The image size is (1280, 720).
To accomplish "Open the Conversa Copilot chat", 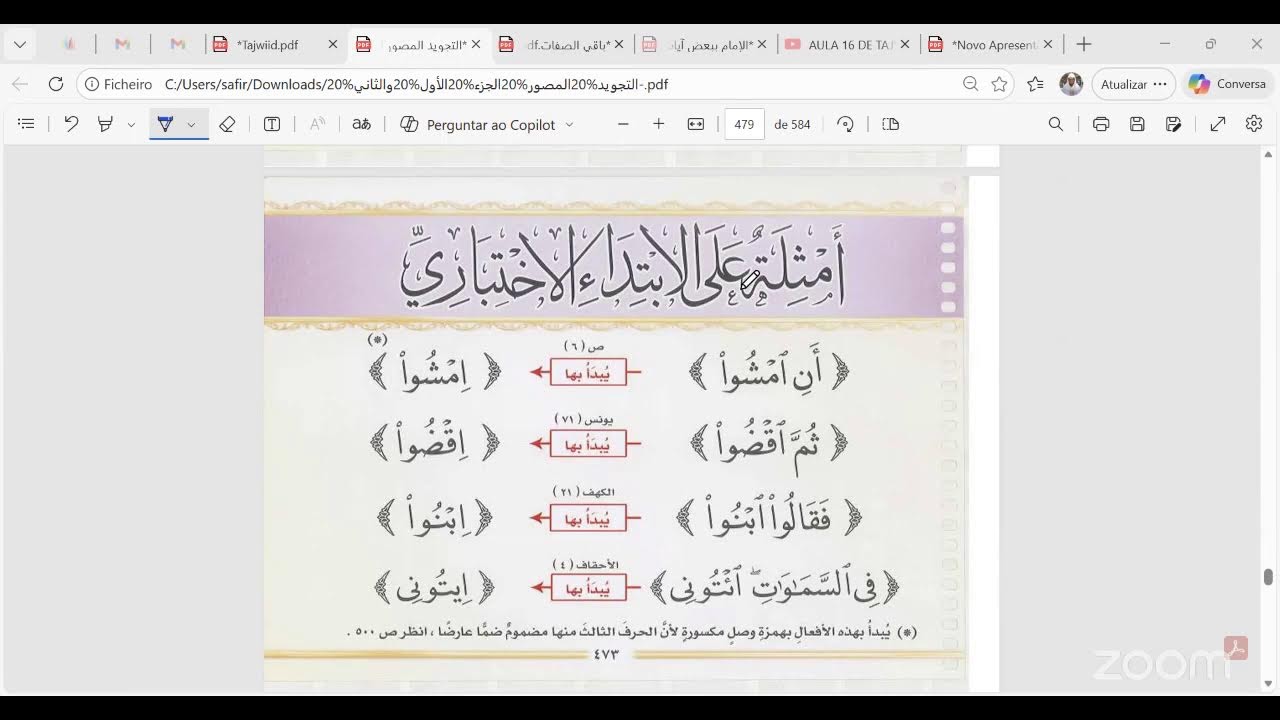I will [x=1228, y=84].
